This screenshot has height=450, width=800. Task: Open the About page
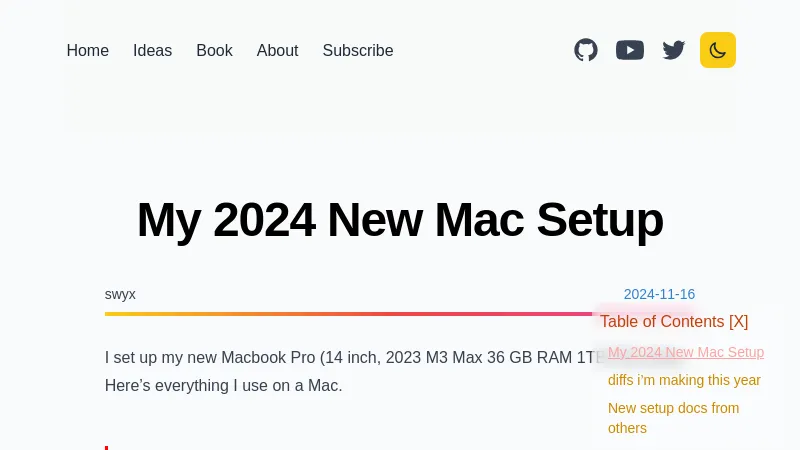(x=277, y=50)
